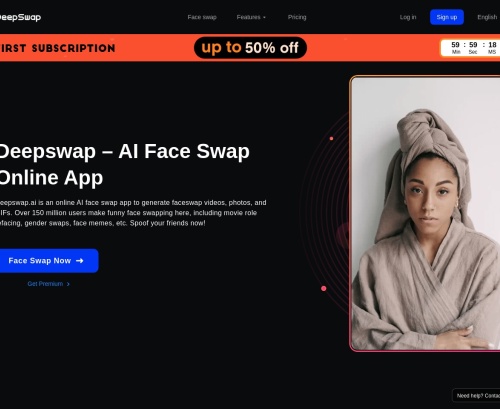
Task: Expand the Features dropdown
Action: coord(251,17)
